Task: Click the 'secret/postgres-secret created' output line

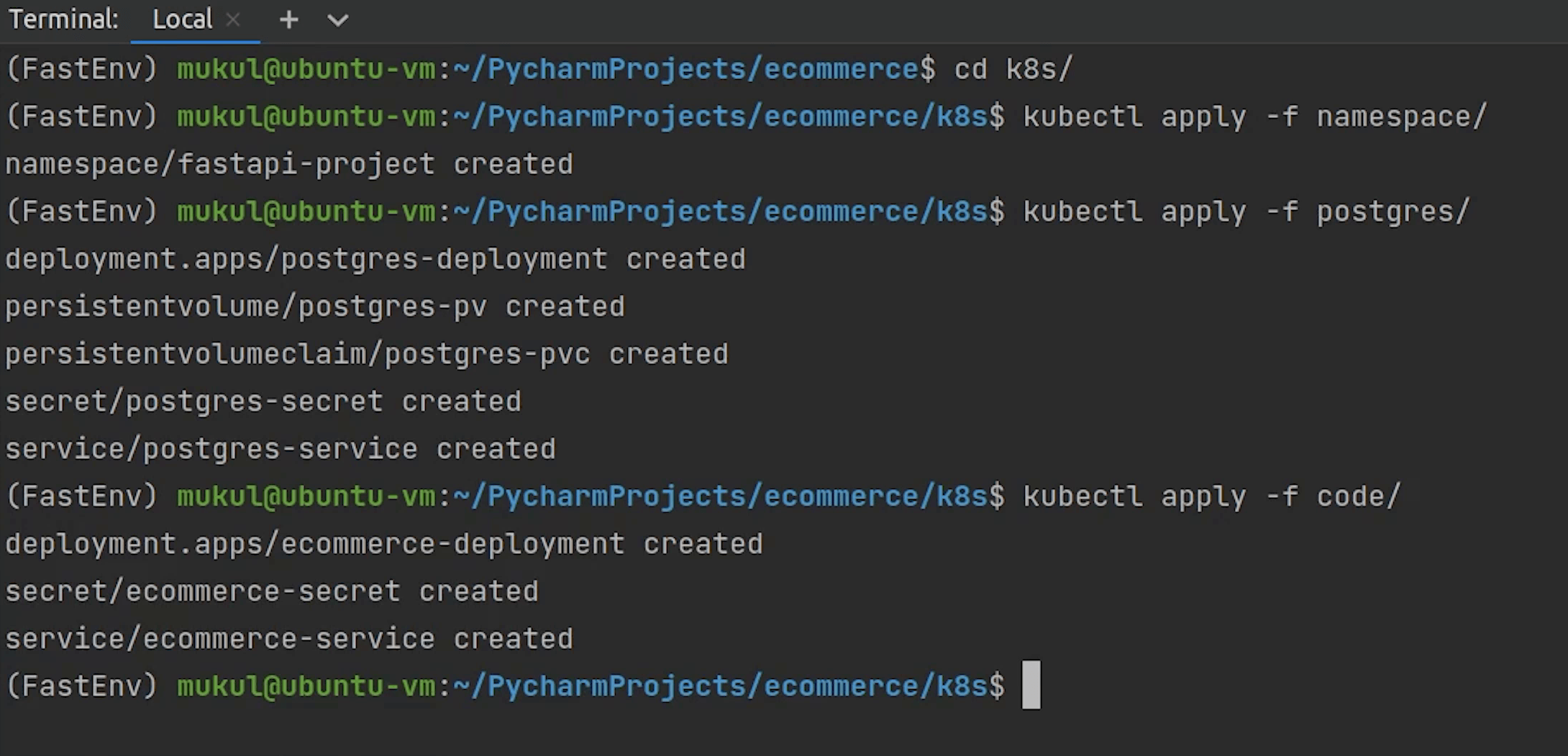Action: tap(263, 401)
